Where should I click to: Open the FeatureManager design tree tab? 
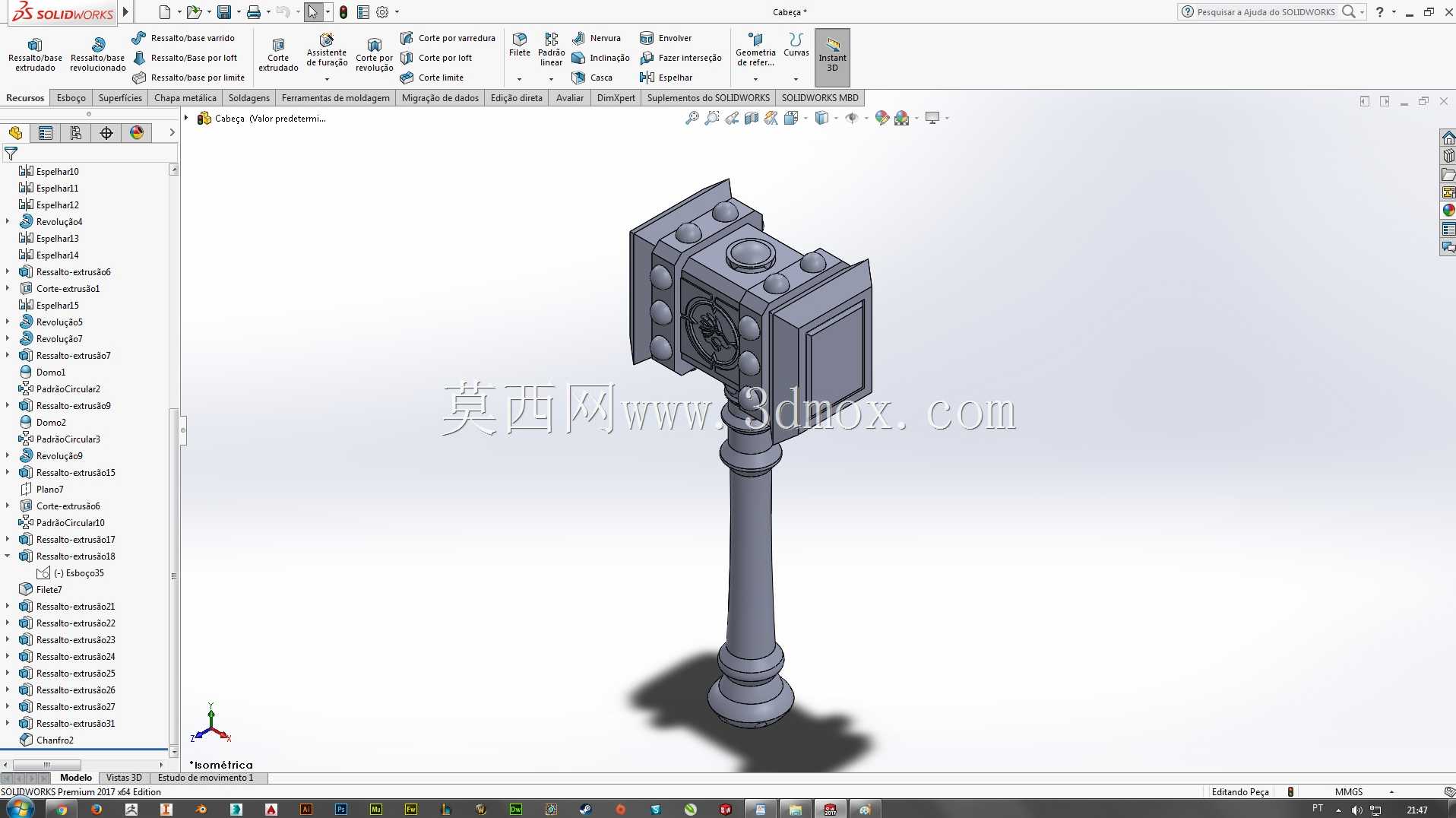(15, 133)
